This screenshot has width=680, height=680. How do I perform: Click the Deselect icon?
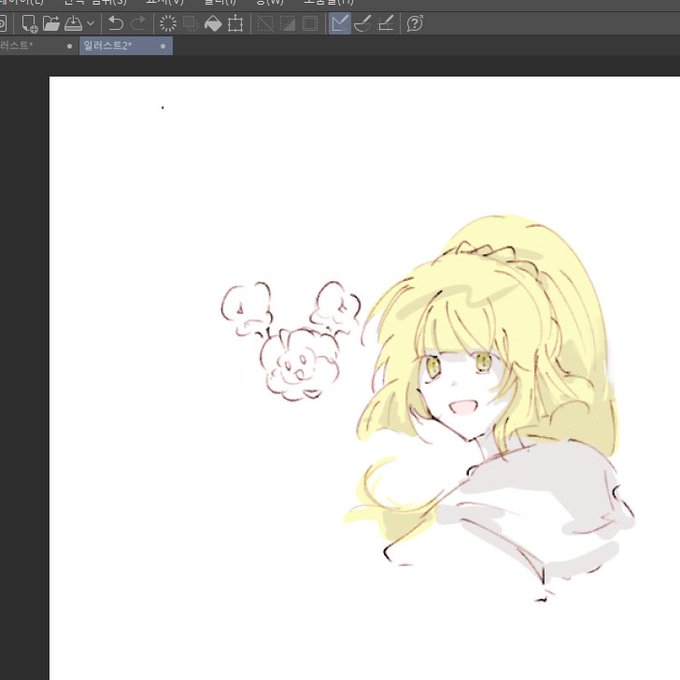pyautogui.click(x=265, y=24)
